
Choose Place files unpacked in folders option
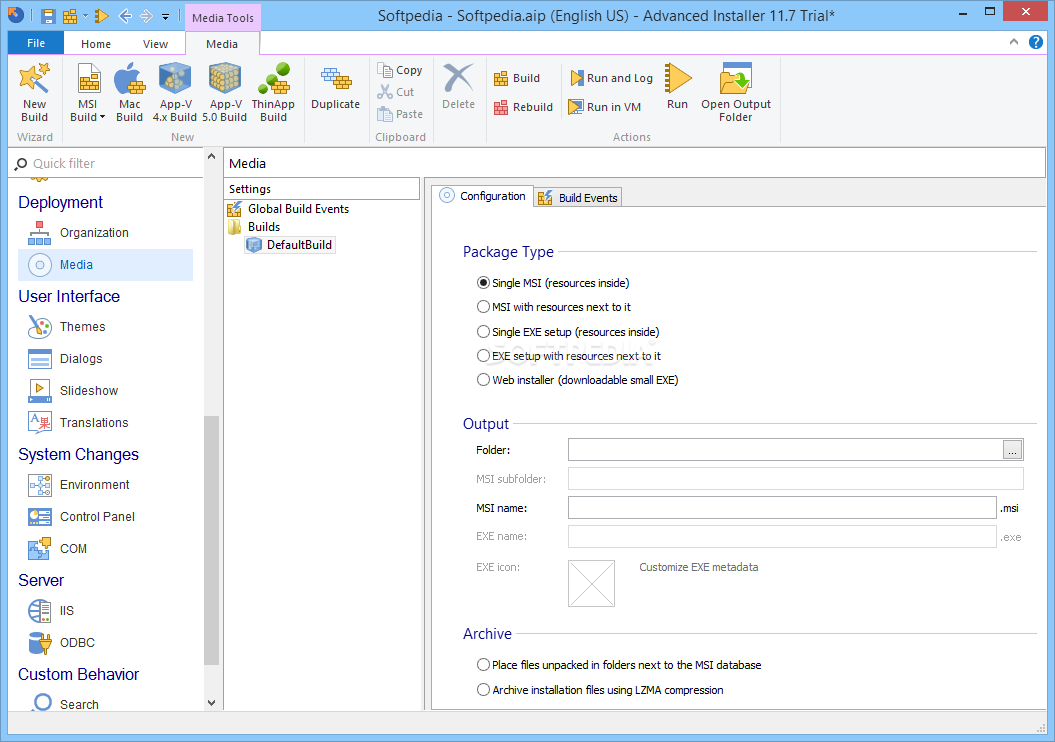coord(619,665)
